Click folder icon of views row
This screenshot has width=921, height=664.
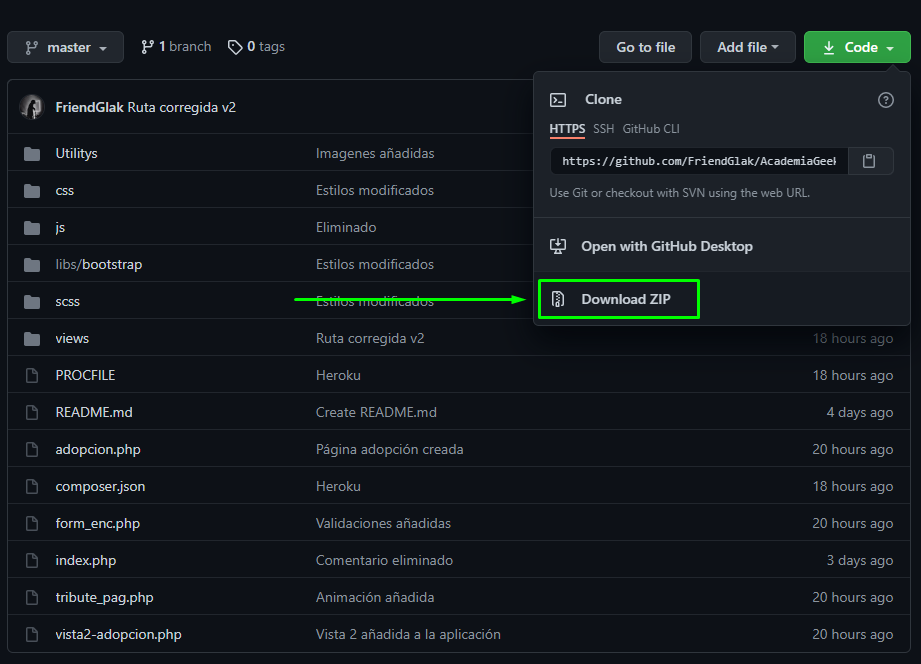tap(32, 339)
